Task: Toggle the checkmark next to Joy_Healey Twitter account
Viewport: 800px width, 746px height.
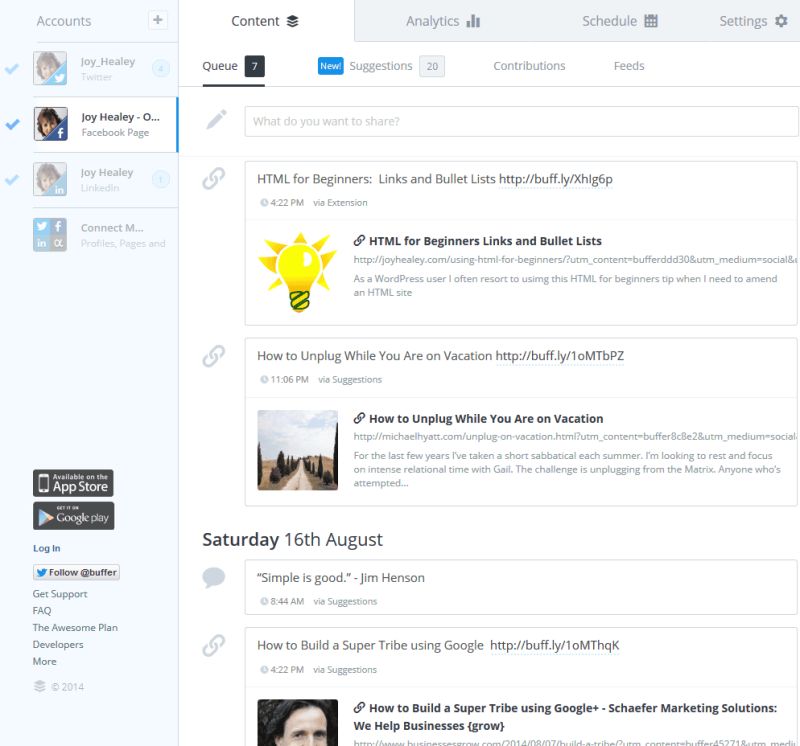Action: coord(12,70)
